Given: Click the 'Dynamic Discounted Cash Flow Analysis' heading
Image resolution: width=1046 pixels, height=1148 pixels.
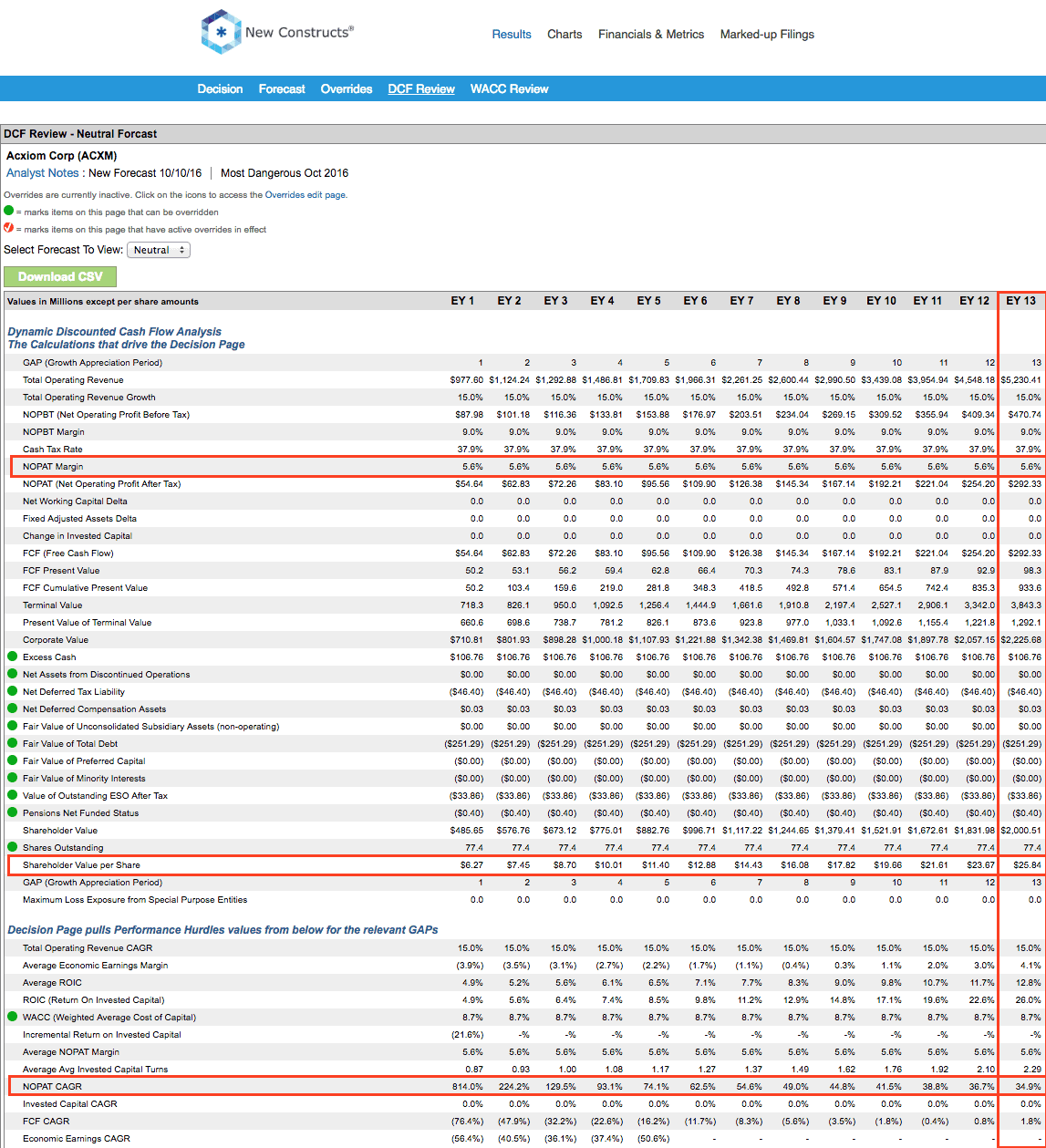Looking at the screenshot, I should click(114, 332).
